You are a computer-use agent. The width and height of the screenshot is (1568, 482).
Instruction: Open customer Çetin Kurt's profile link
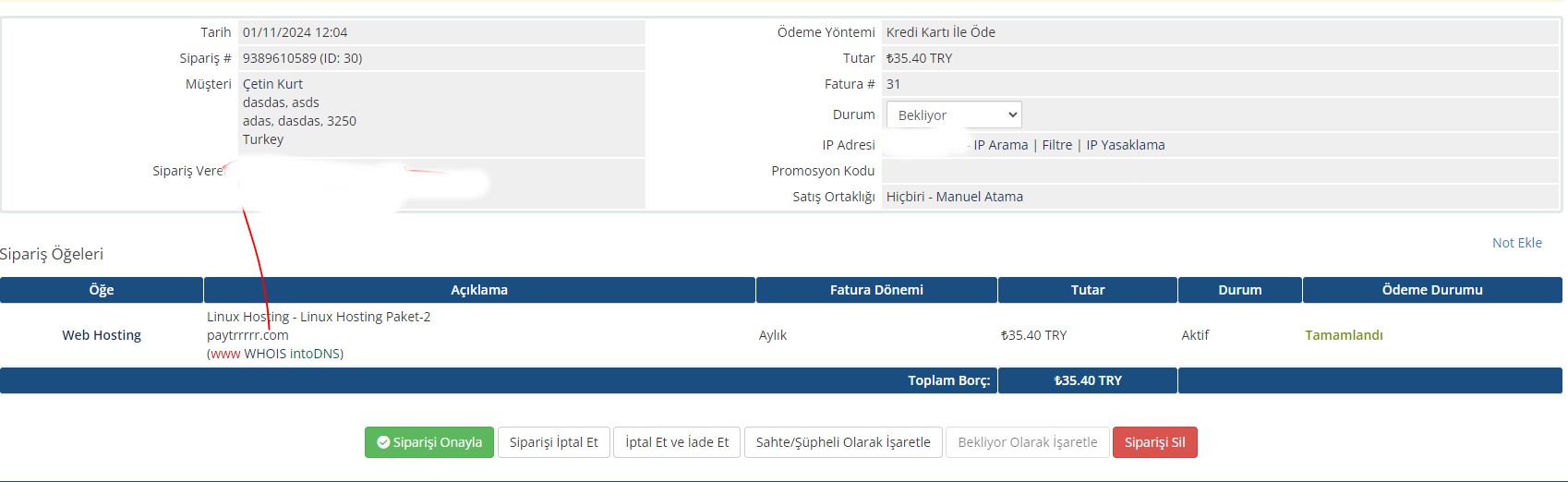click(272, 84)
